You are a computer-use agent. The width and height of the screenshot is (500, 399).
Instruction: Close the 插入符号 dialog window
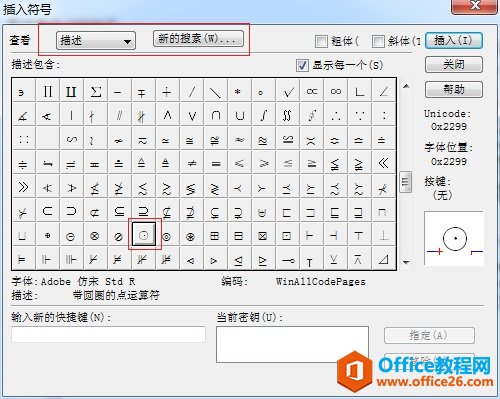(x=474, y=6)
